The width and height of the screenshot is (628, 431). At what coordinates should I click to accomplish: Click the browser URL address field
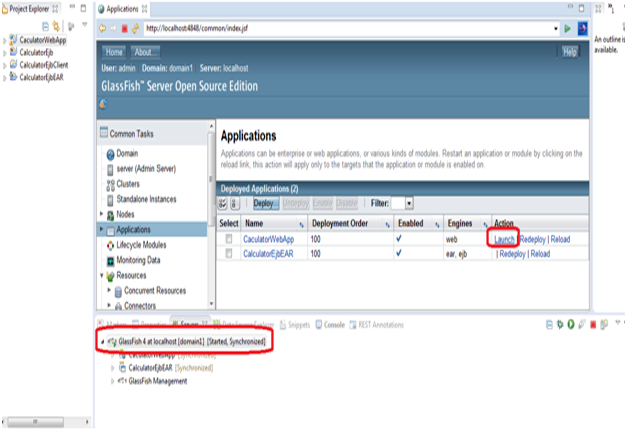pos(348,28)
